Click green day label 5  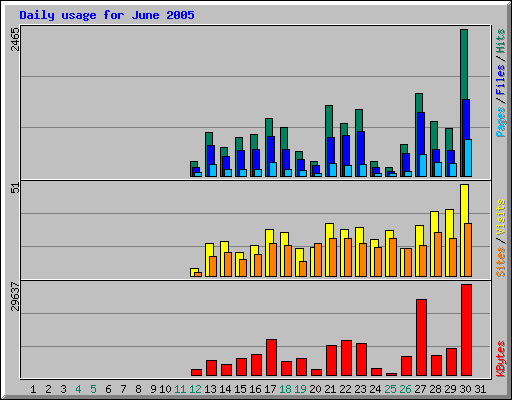pyautogui.click(x=93, y=389)
